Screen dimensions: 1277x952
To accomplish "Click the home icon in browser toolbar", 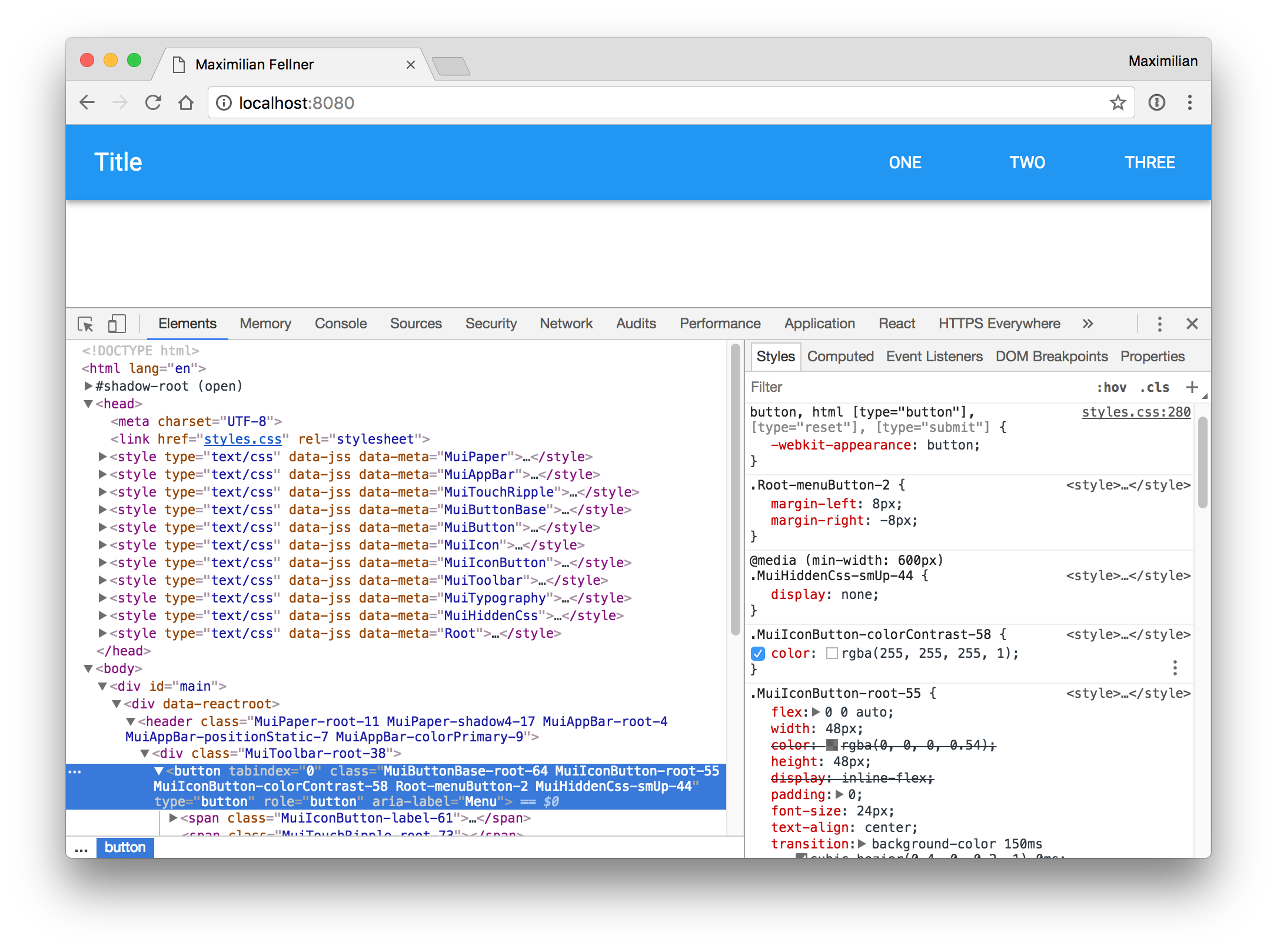I will pyautogui.click(x=187, y=102).
